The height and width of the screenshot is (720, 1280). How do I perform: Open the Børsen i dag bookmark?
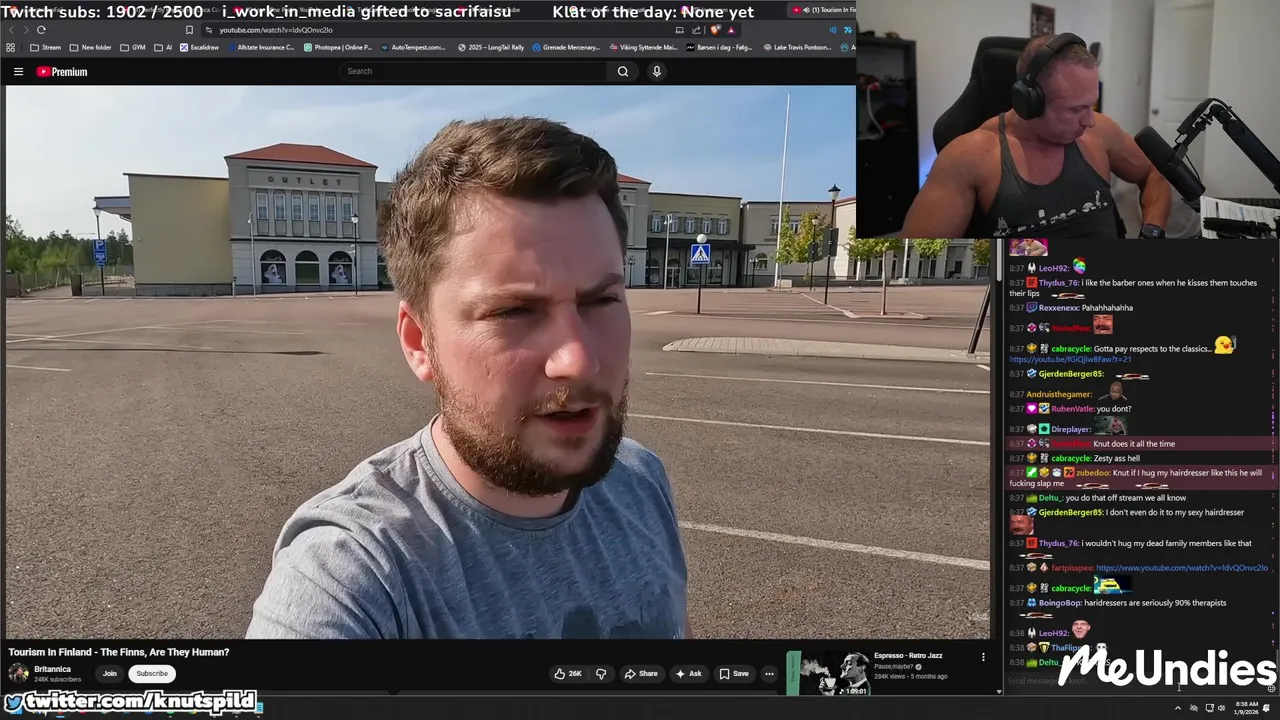coord(718,47)
